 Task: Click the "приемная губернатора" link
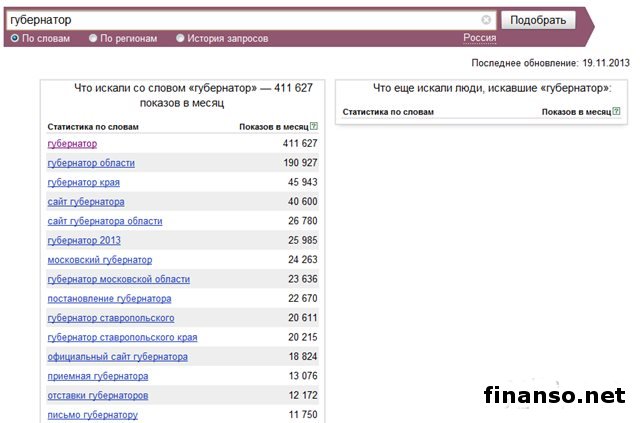(x=98, y=376)
